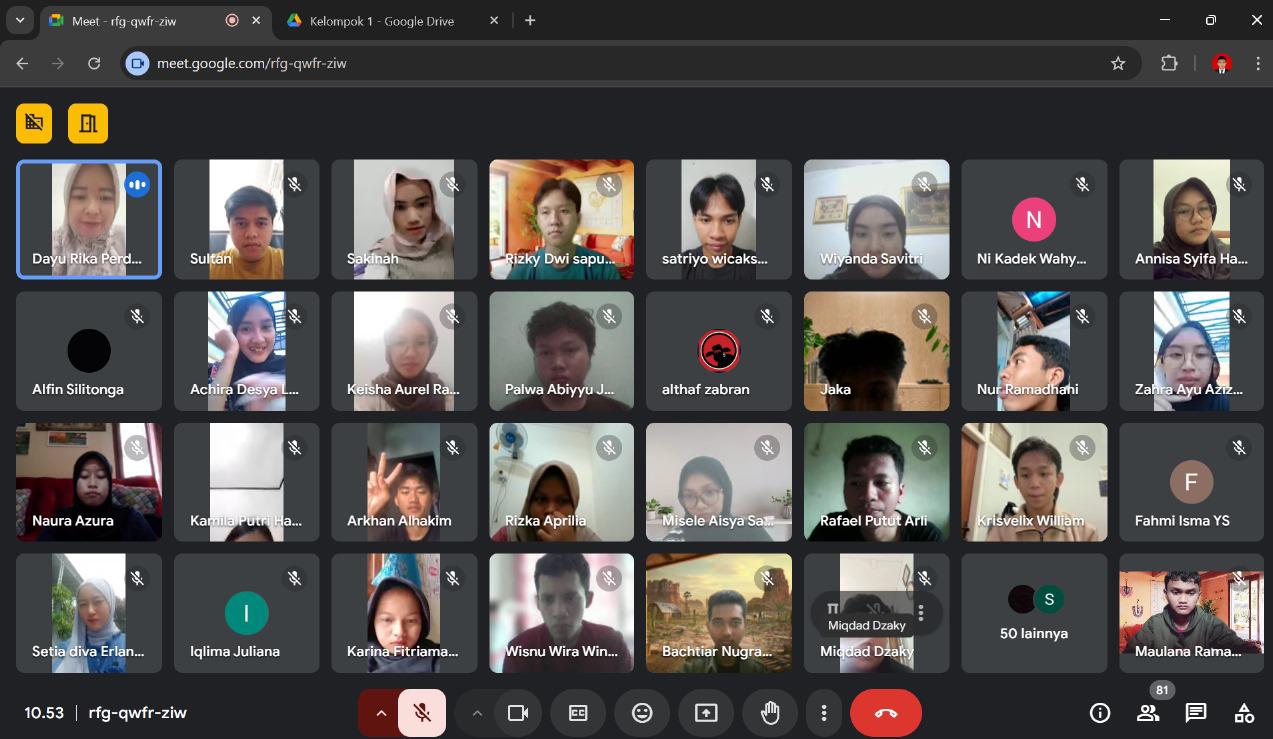Viewport: 1273px width, 739px height.
Task: Open a new browser tab
Action: (530, 21)
